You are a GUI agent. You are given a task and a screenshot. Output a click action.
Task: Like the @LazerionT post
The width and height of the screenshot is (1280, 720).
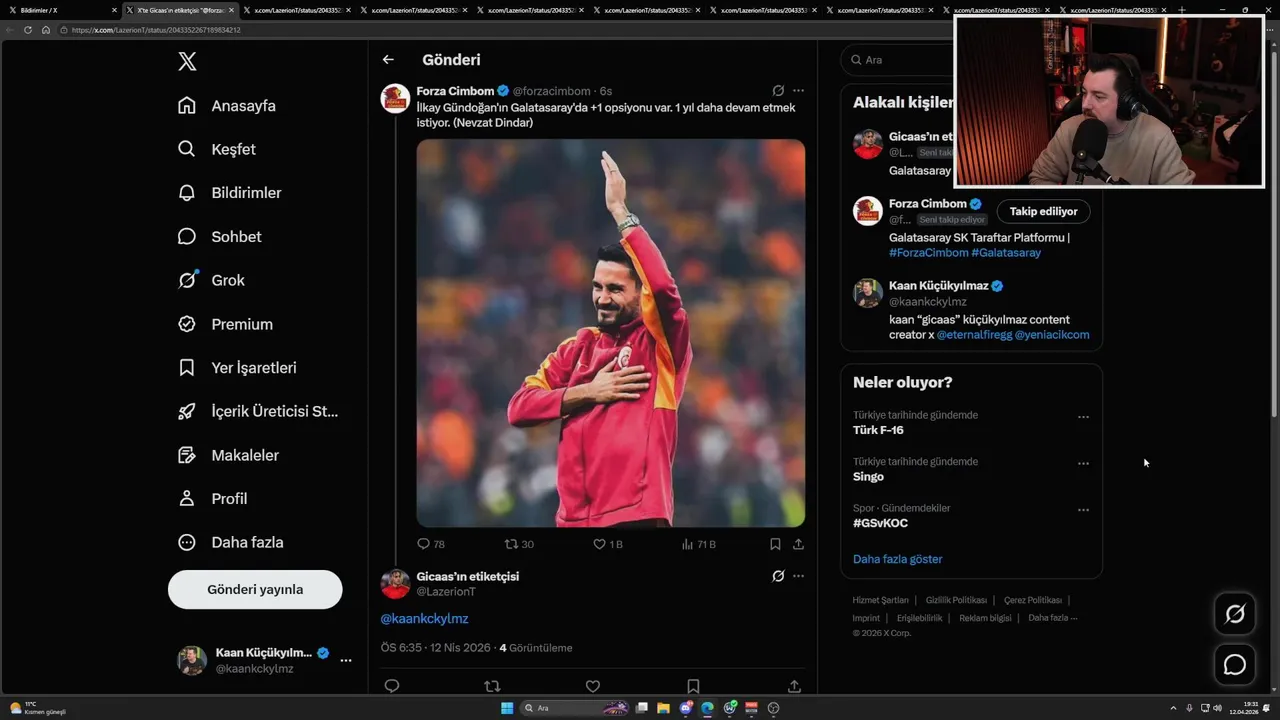pos(593,686)
